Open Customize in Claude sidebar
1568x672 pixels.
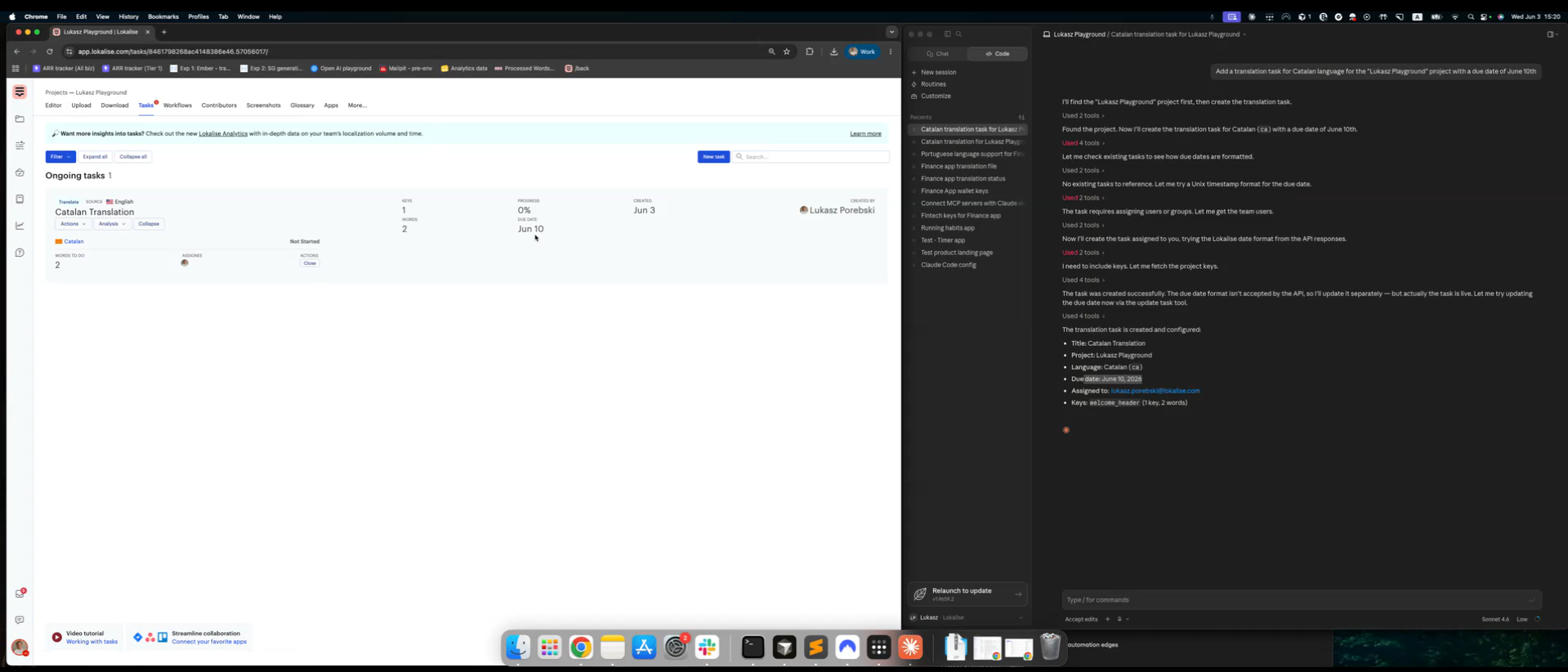(x=936, y=96)
